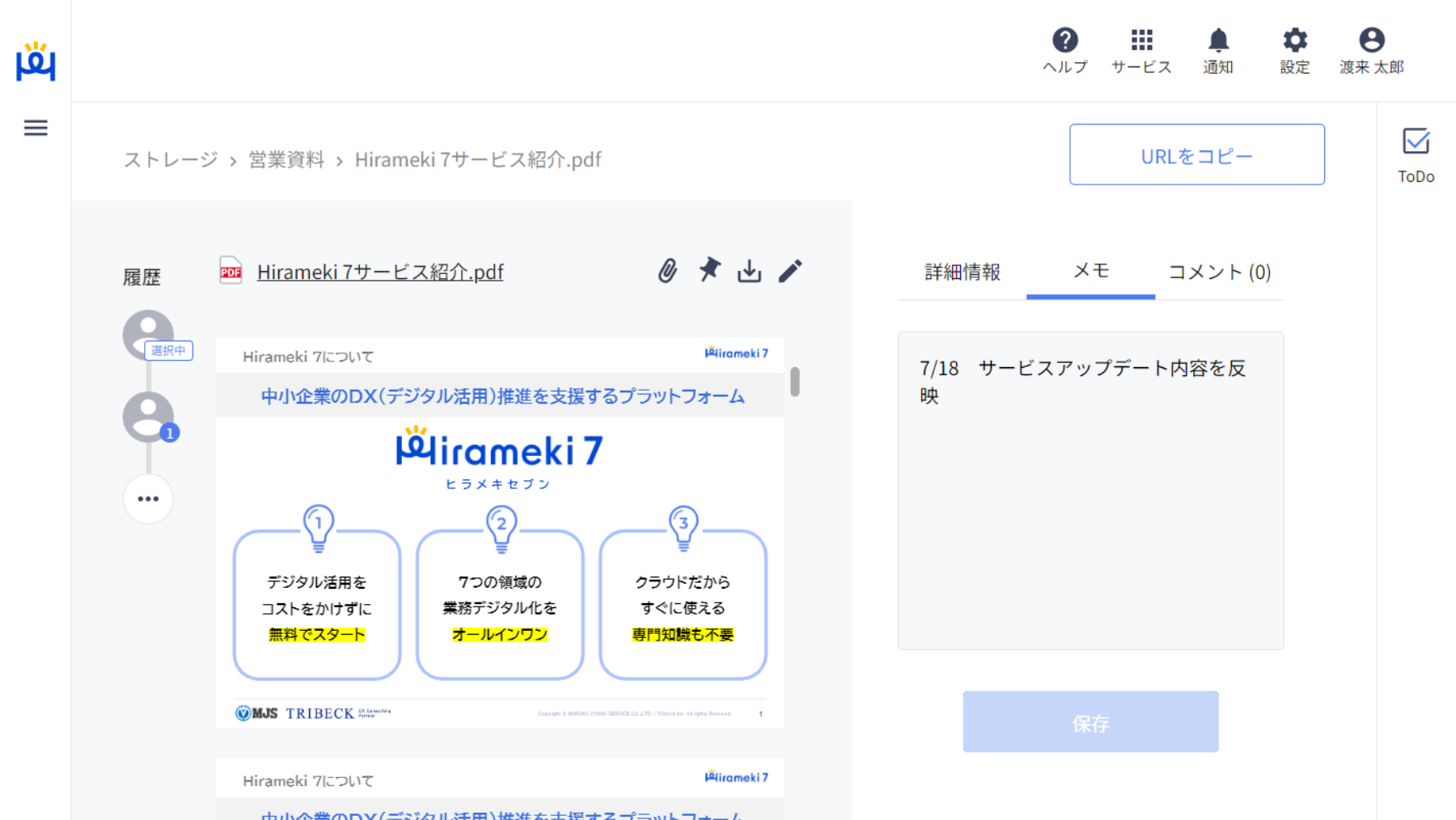The height and width of the screenshot is (820, 1456).
Task: Open the sidebar with the hamburger menu
Action: click(35, 128)
